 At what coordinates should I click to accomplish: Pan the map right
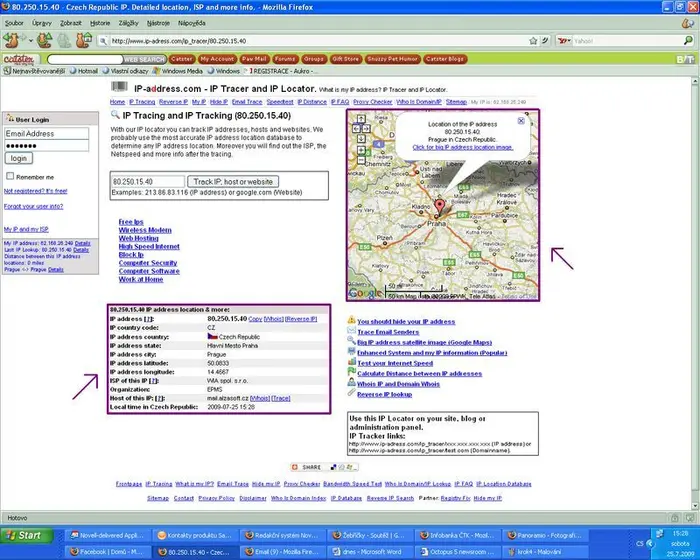coord(366,129)
